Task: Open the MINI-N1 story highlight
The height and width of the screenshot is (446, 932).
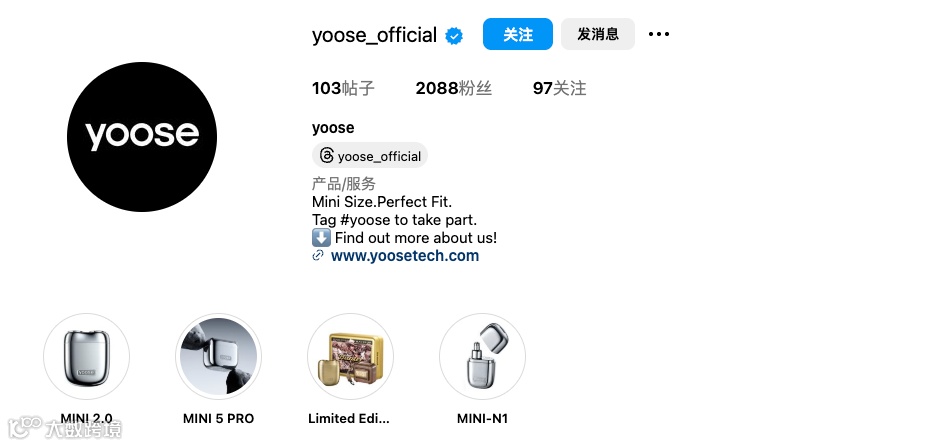Action: tap(482, 356)
